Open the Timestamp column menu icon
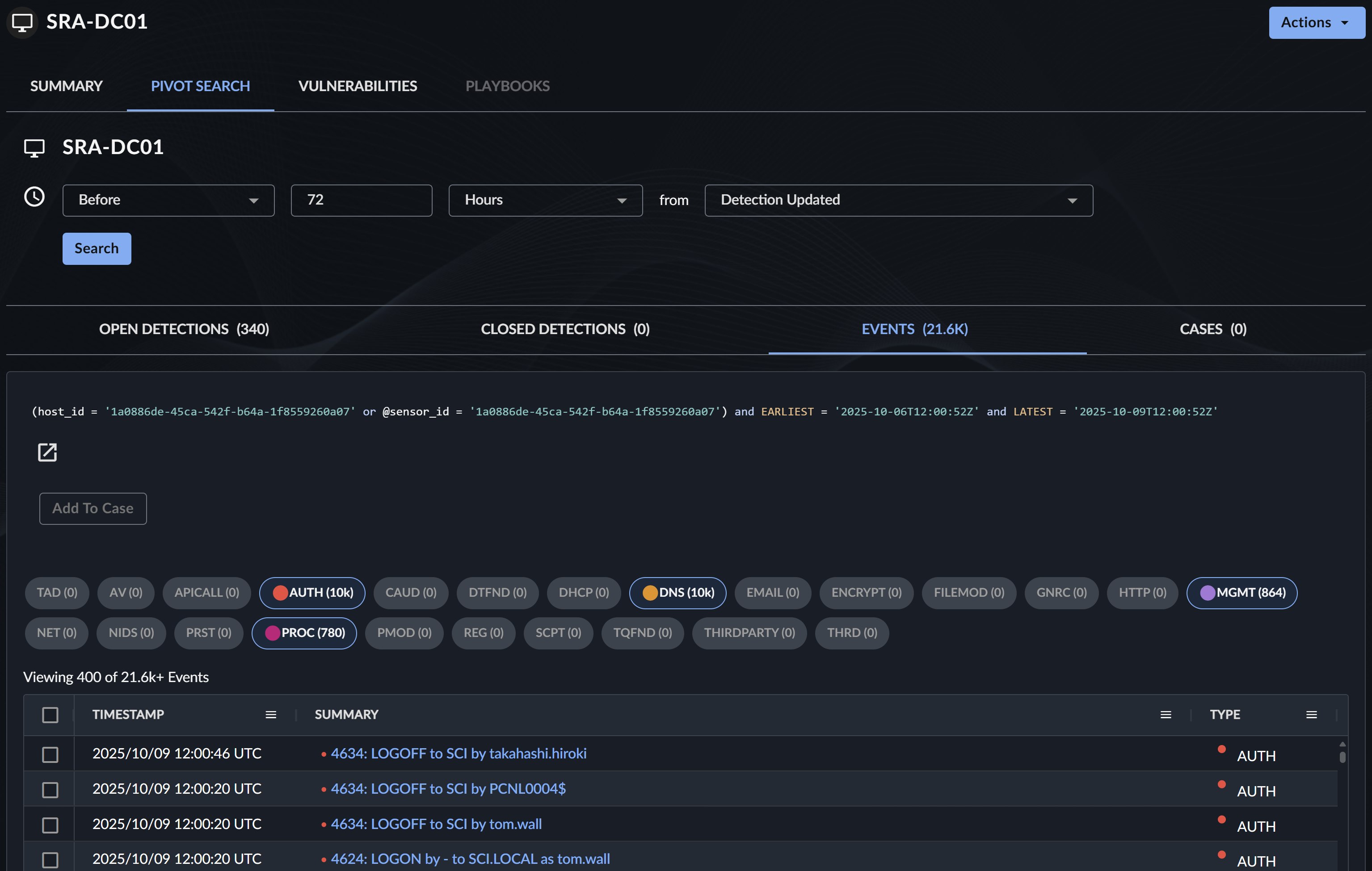Viewport: 1372px width, 871px height. pyautogui.click(x=271, y=715)
